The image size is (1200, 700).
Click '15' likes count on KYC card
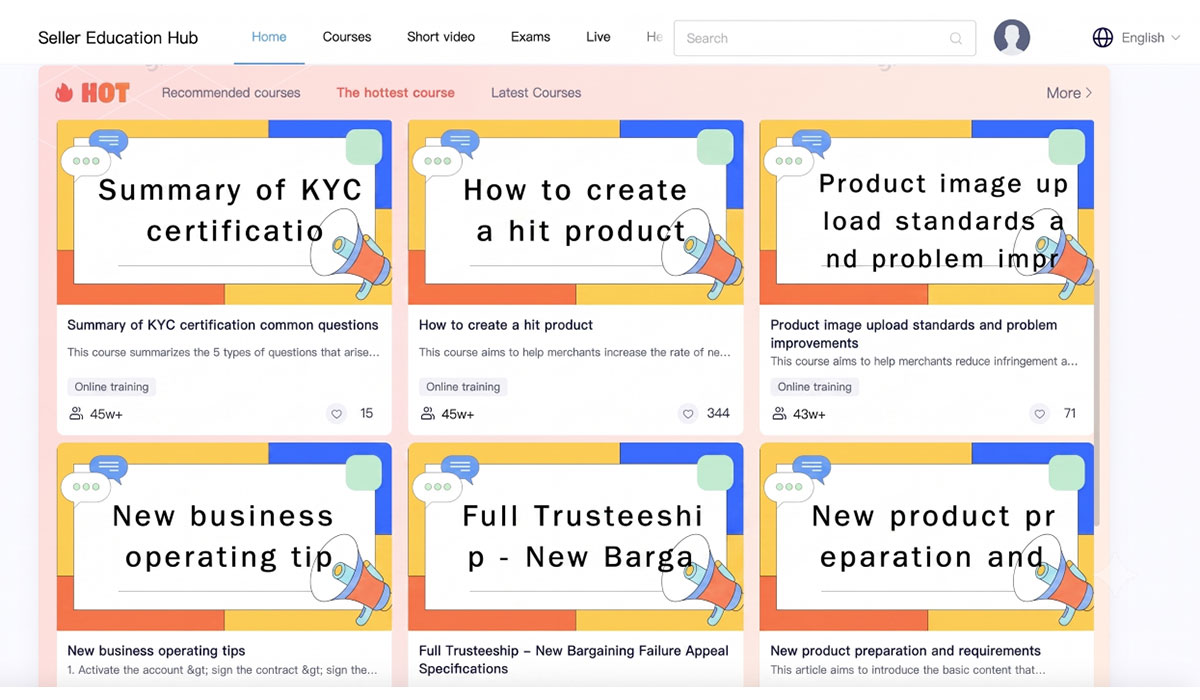pyautogui.click(x=367, y=413)
